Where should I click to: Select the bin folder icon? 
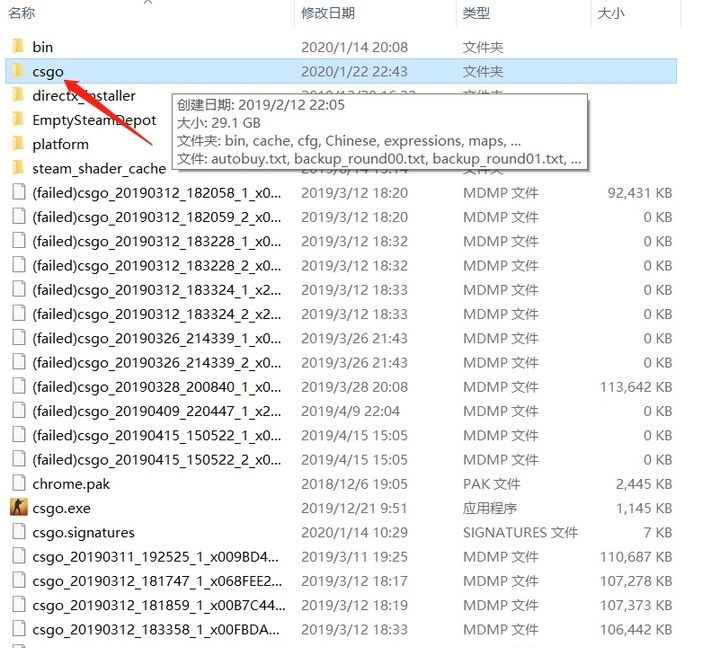click(18, 46)
